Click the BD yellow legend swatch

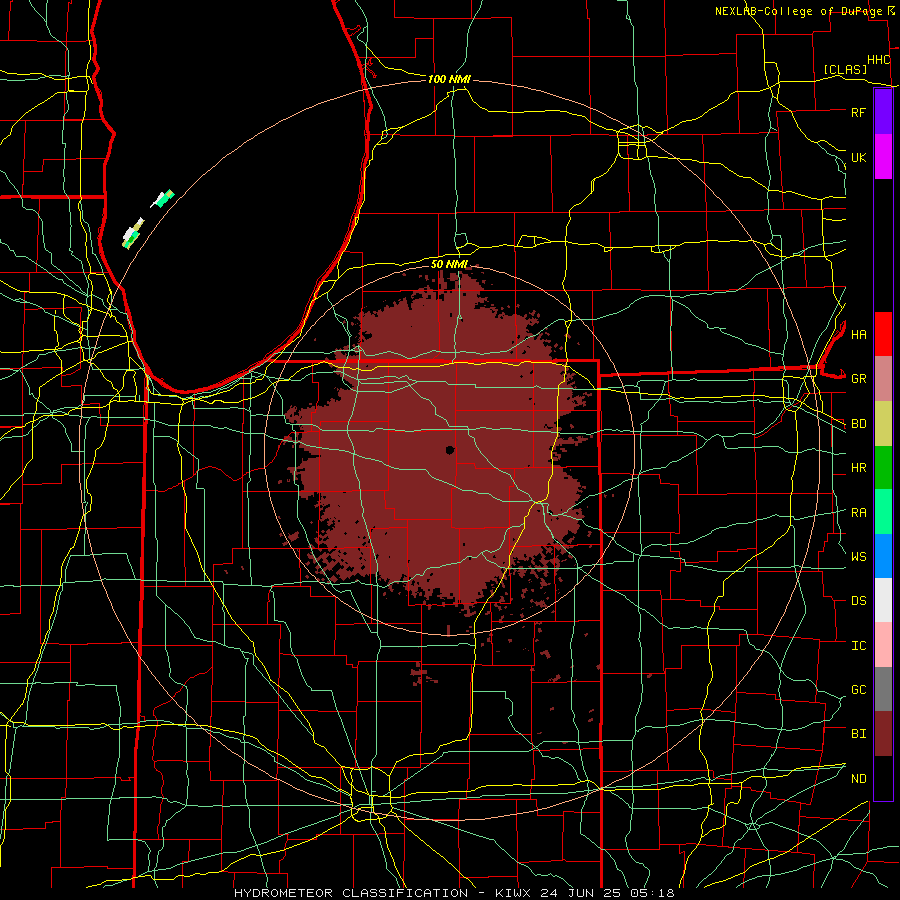pyautogui.click(x=883, y=424)
